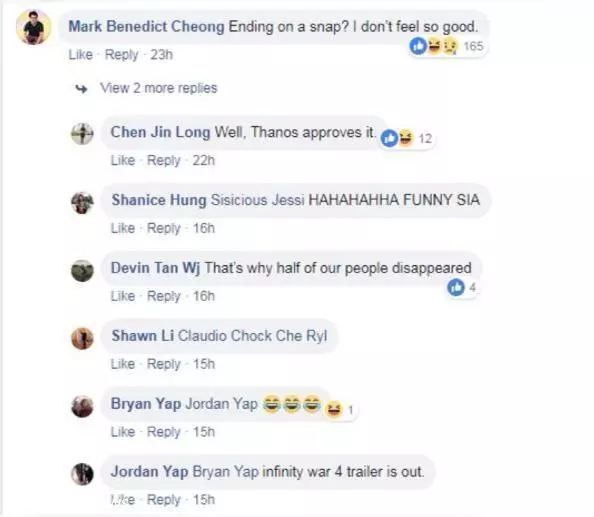Open Chen Jin Long's avatar
The height and width of the screenshot is (517, 594).
click(82, 134)
